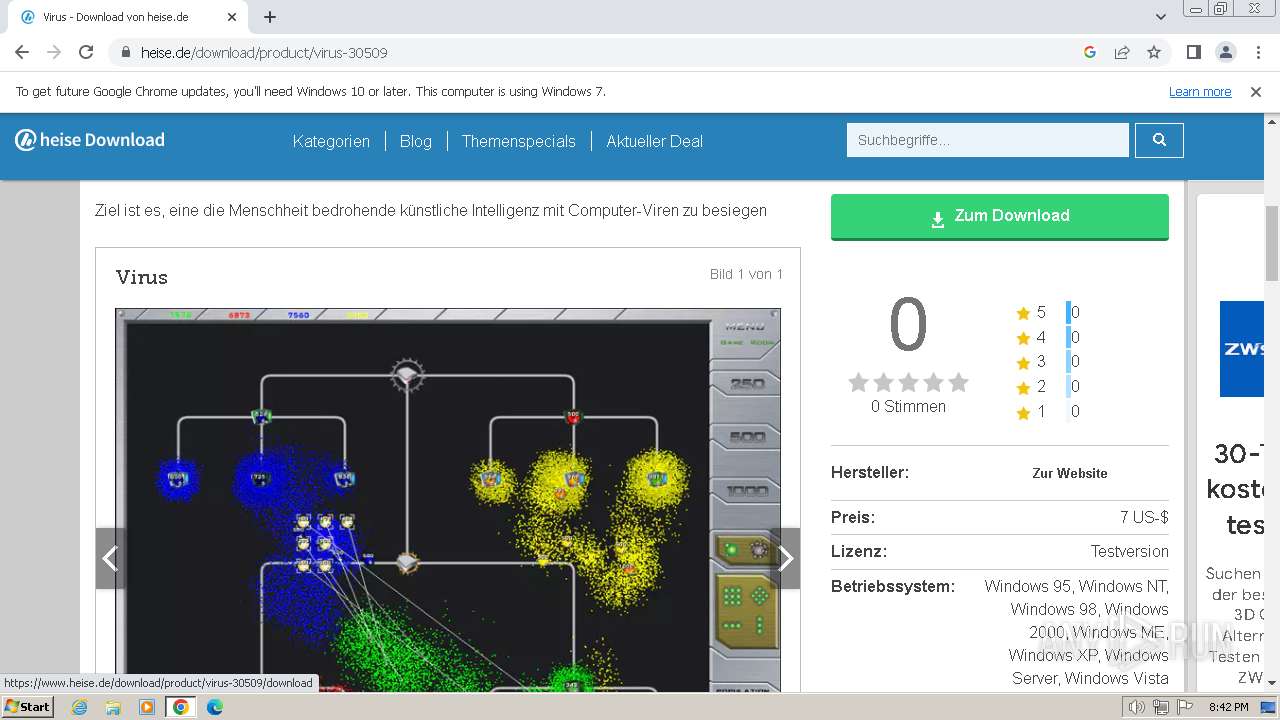
Task: Open Windows Explorer from the taskbar
Action: (x=113, y=707)
